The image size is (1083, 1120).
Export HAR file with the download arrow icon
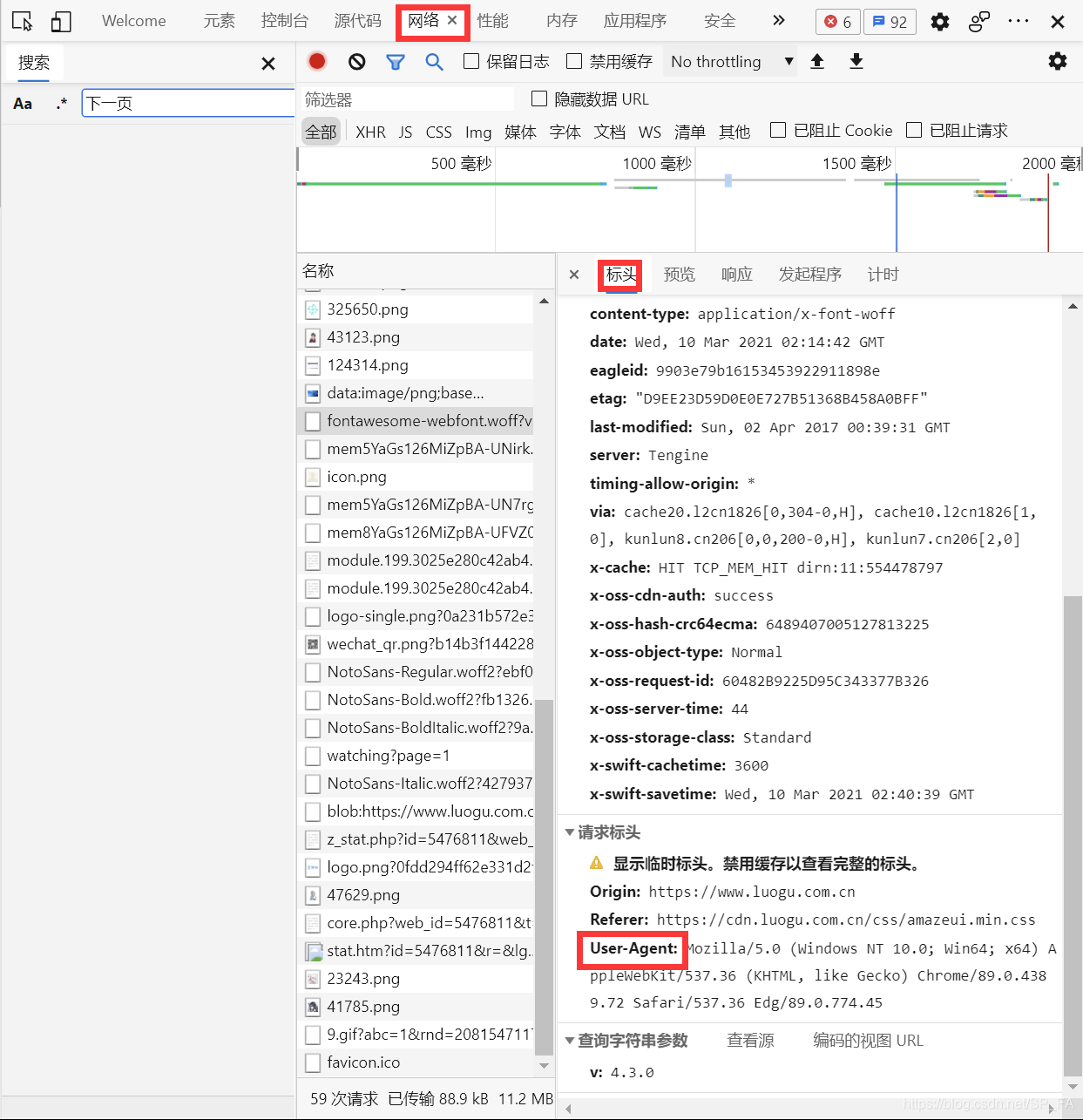tap(856, 61)
